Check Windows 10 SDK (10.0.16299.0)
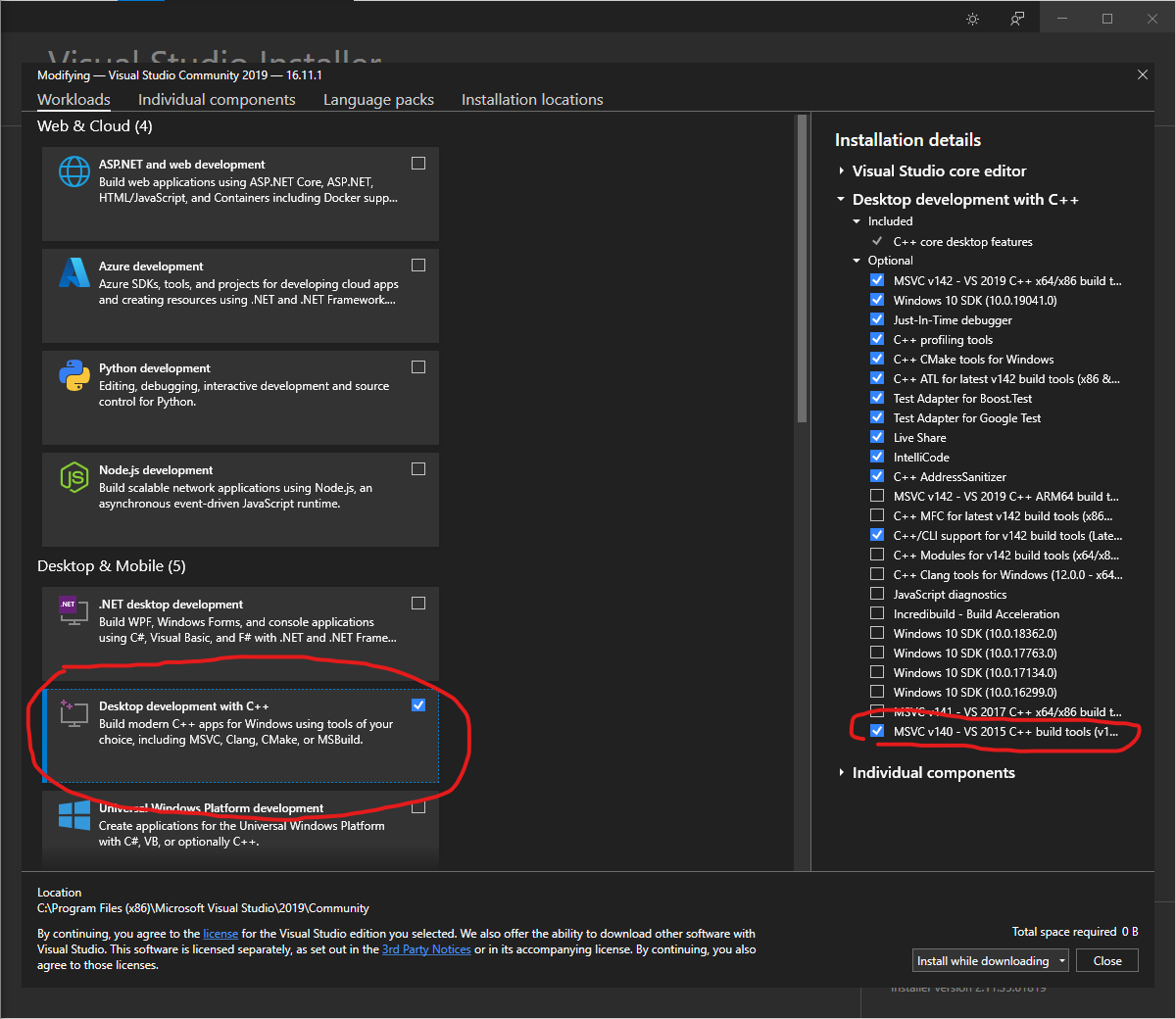1176x1019 pixels. tap(877, 692)
